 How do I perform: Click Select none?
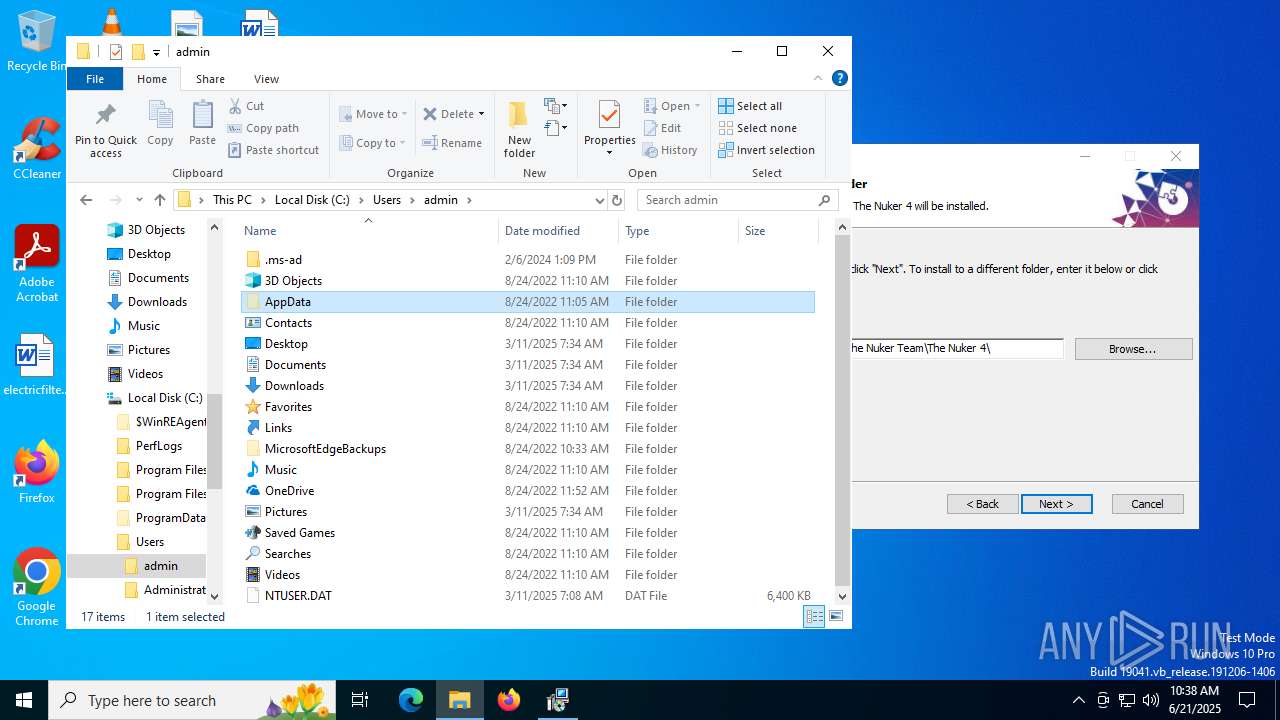pos(757,128)
